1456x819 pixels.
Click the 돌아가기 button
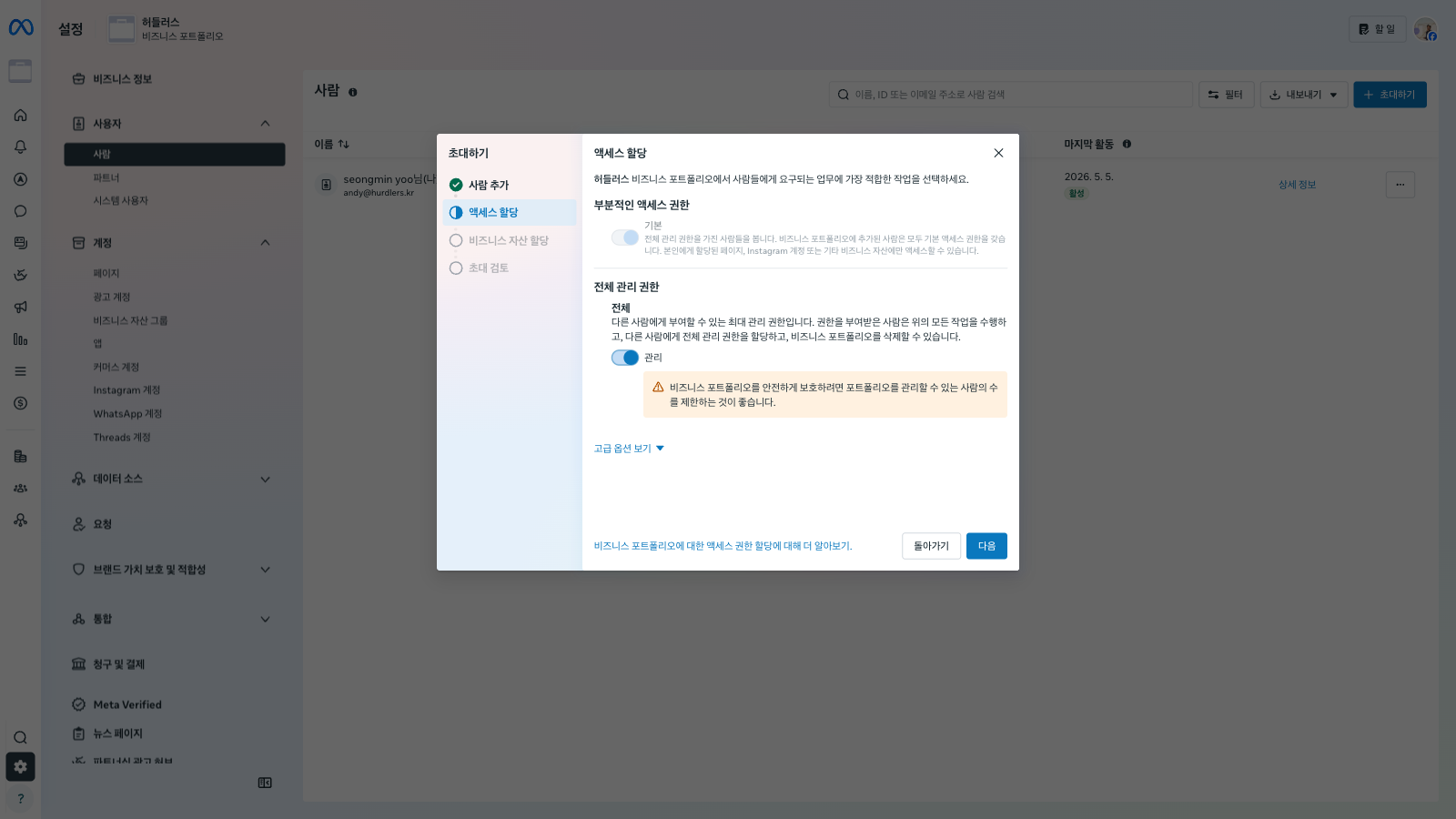[931, 546]
